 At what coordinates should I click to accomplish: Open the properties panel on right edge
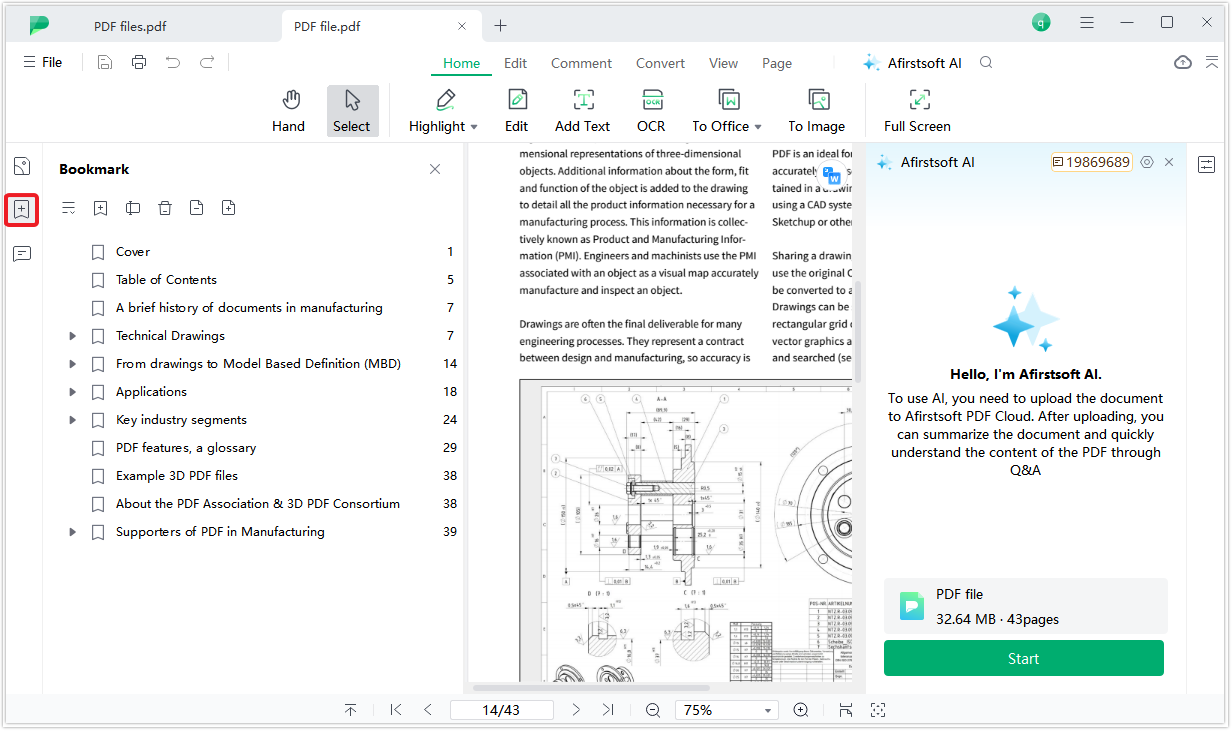click(1207, 164)
